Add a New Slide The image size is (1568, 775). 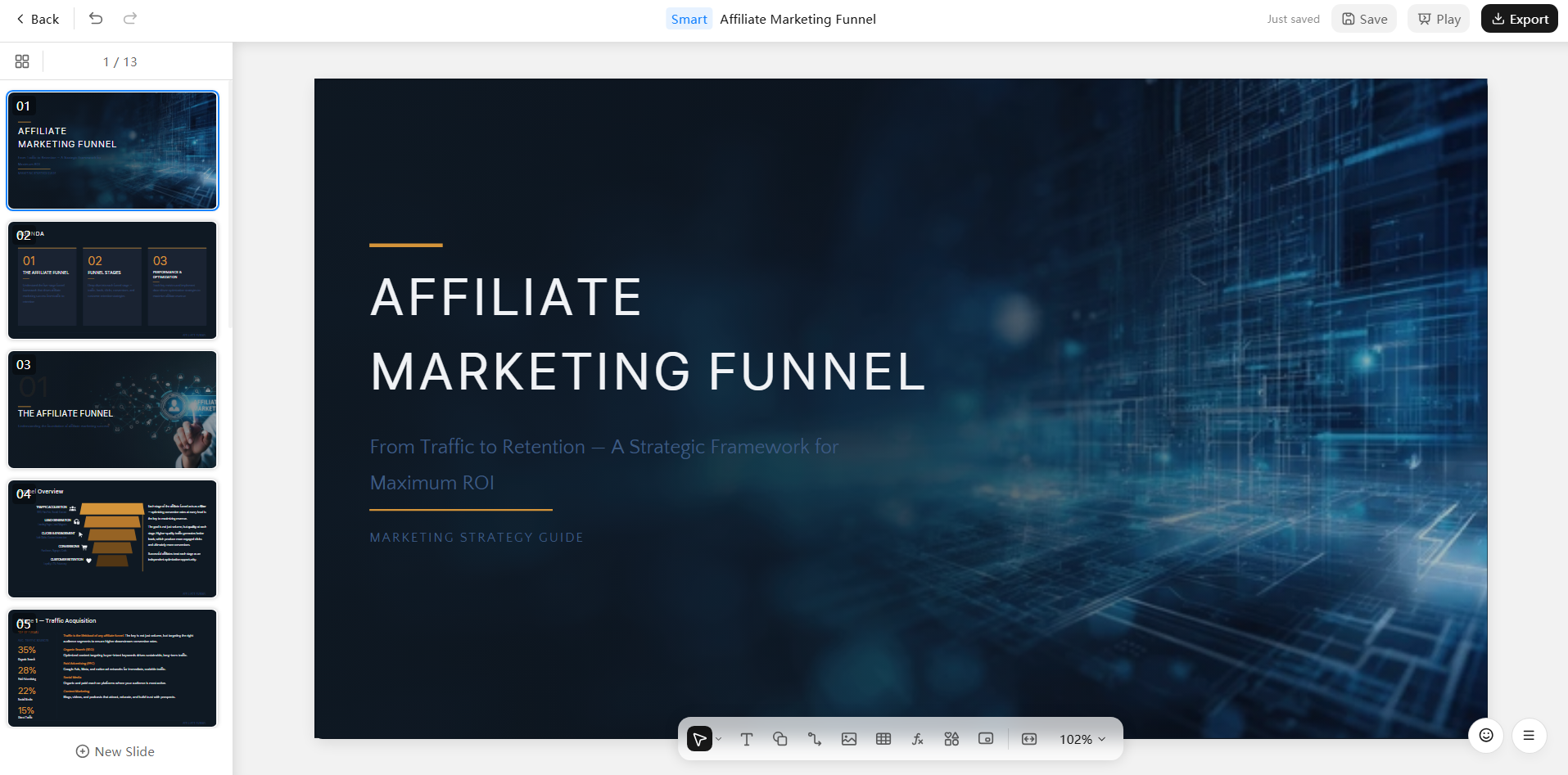pyautogui.click(x=115, y=751)
